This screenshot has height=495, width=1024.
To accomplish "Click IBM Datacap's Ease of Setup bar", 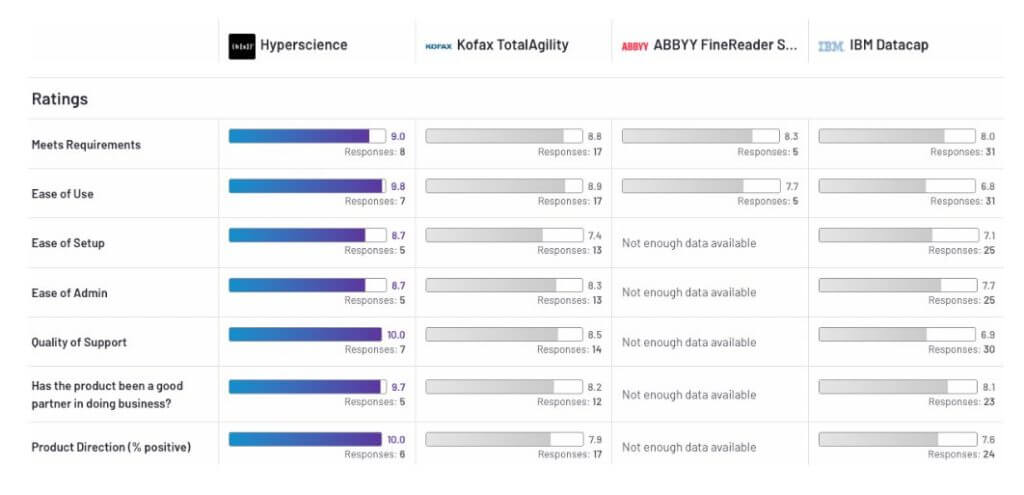I will (x=896, y=235).
